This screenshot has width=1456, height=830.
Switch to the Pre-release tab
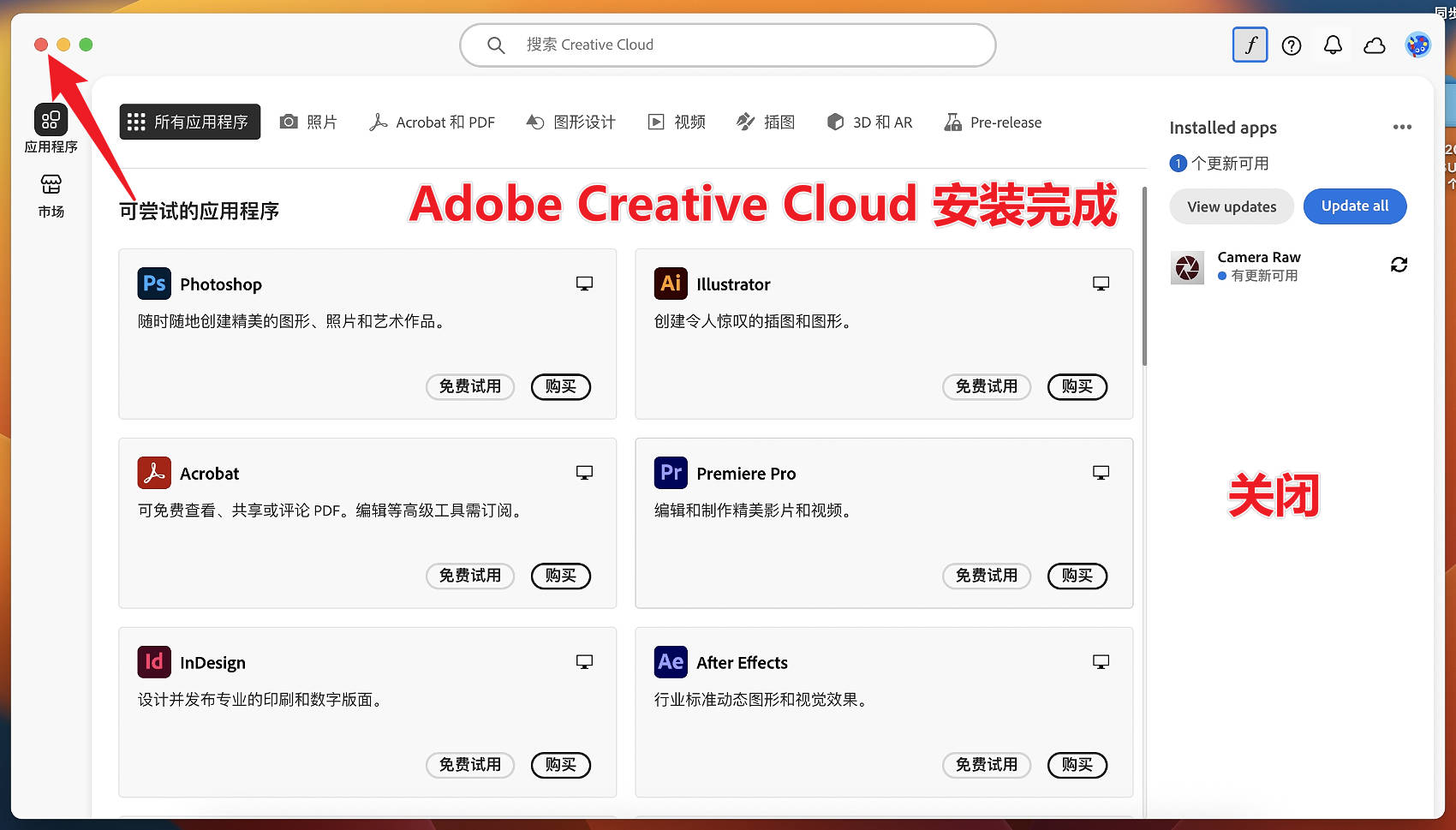point(993,122)
